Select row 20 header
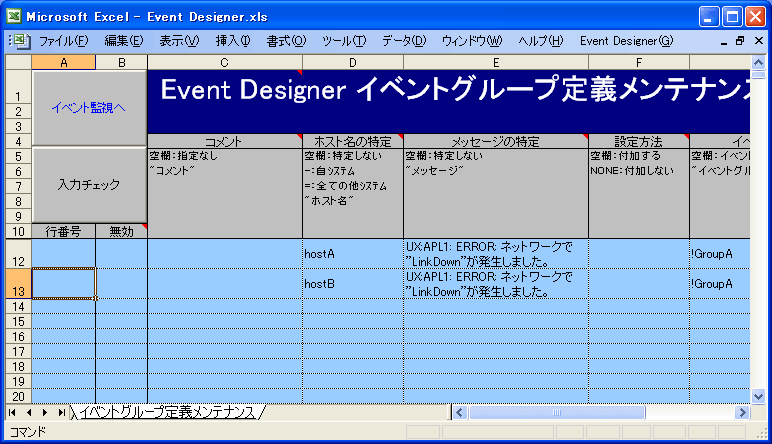Viewport: 772px width, 444px height. [19, 396]
